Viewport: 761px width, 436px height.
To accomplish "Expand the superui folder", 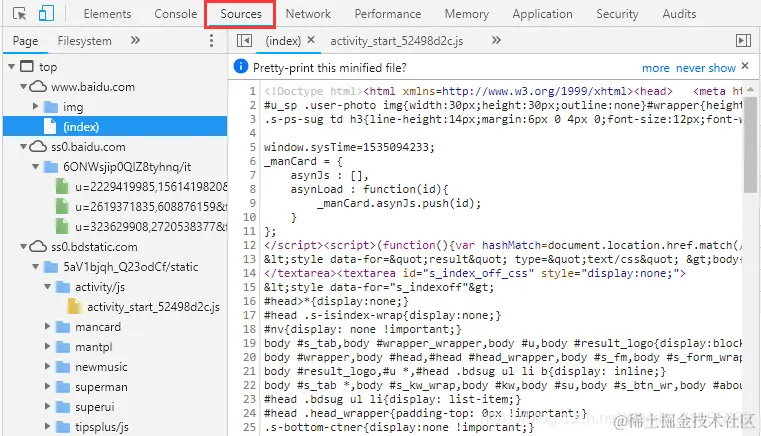I will pos(48,407).
